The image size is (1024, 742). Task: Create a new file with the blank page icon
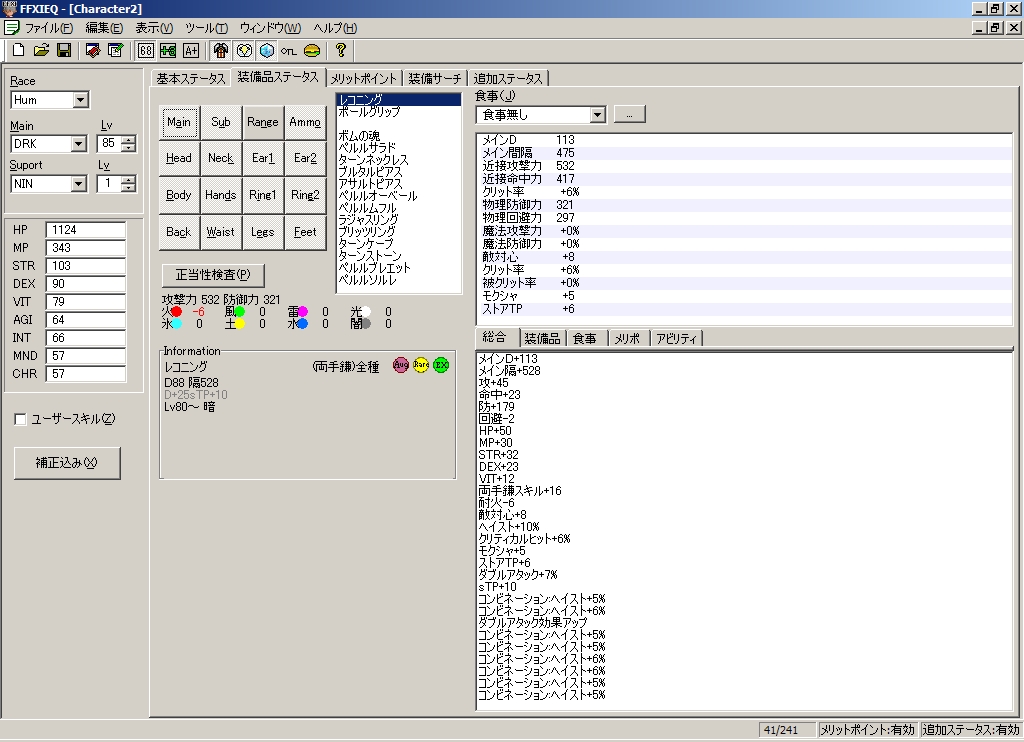19,50
